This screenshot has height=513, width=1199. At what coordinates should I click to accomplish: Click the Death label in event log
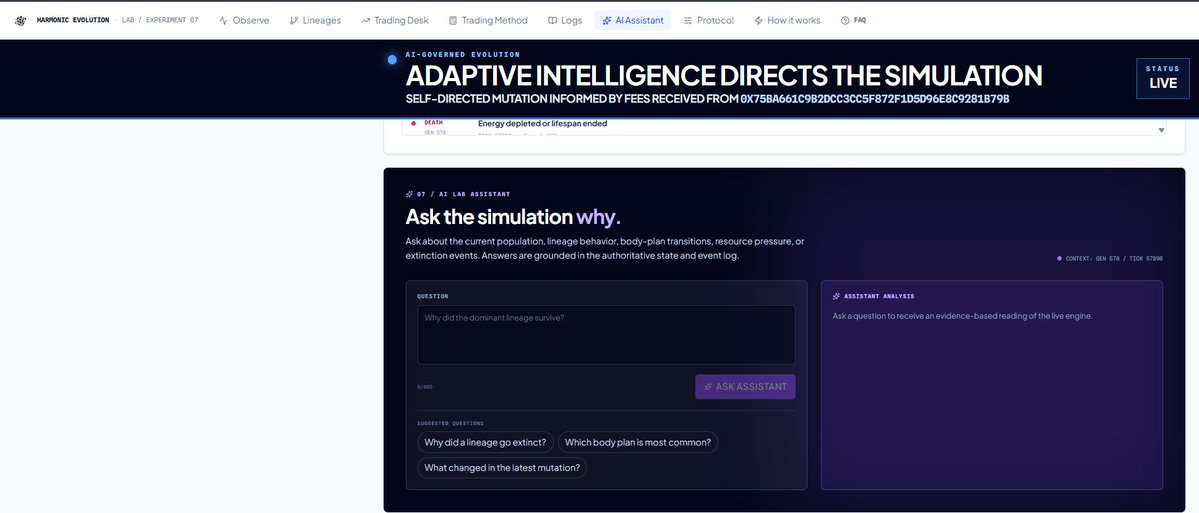click(434, 122)
